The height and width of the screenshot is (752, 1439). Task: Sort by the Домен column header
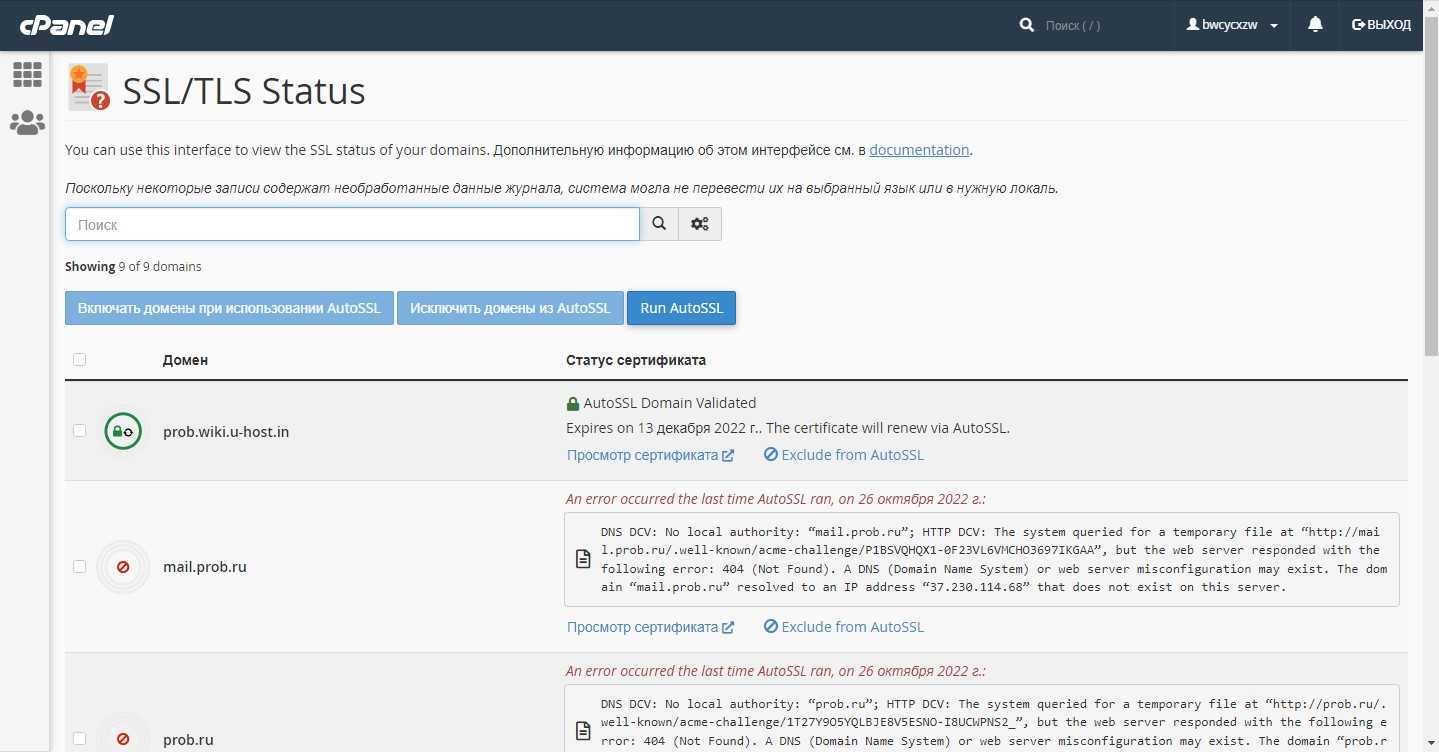(185, 360)
